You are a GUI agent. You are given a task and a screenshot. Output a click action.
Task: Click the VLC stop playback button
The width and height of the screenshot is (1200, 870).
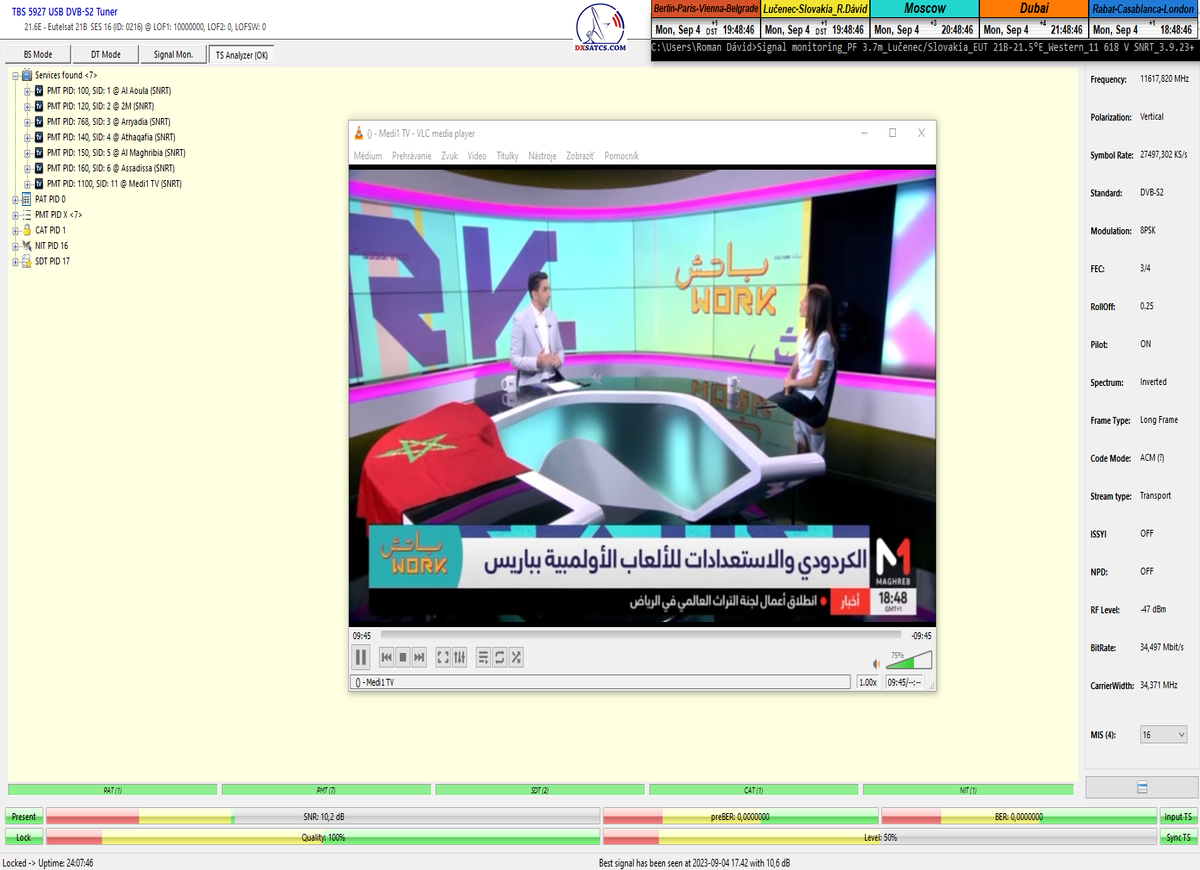click(x=403, y=657)
